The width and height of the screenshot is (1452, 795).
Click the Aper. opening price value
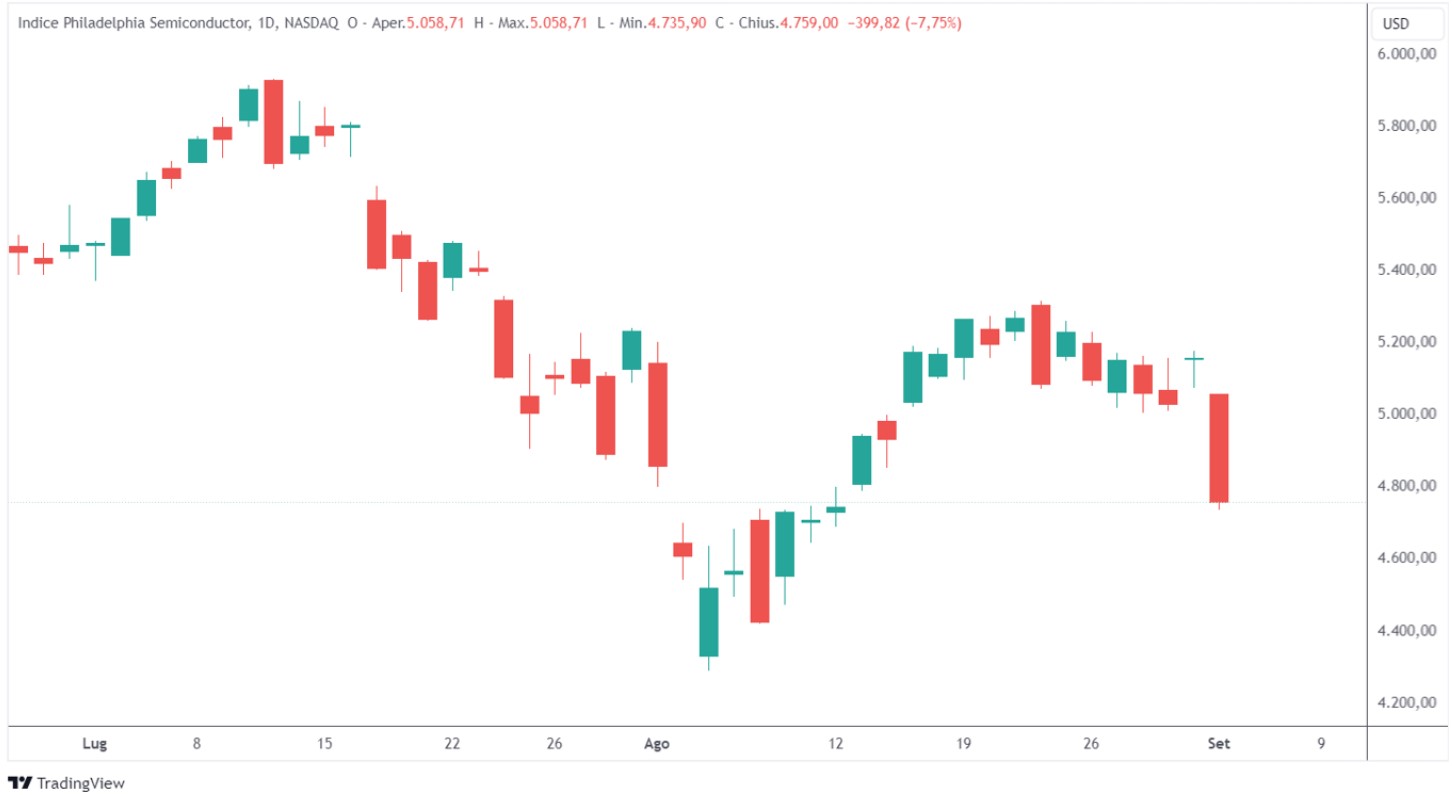coord(435,23)
